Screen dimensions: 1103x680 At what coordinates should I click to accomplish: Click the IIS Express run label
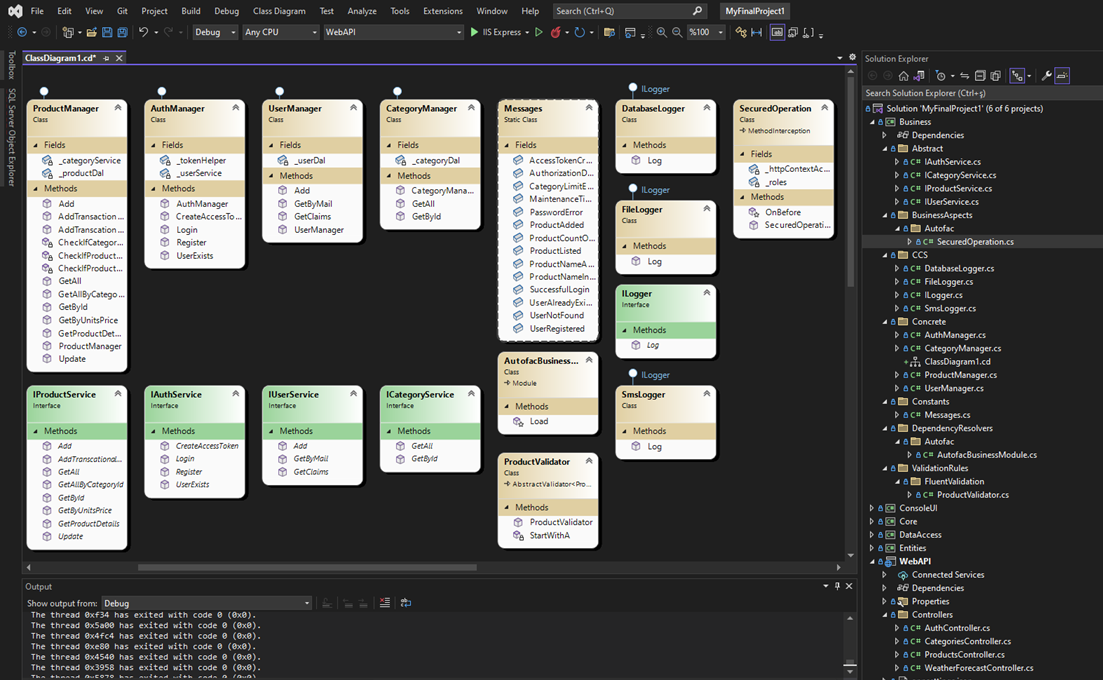click(x=502, y=32)
